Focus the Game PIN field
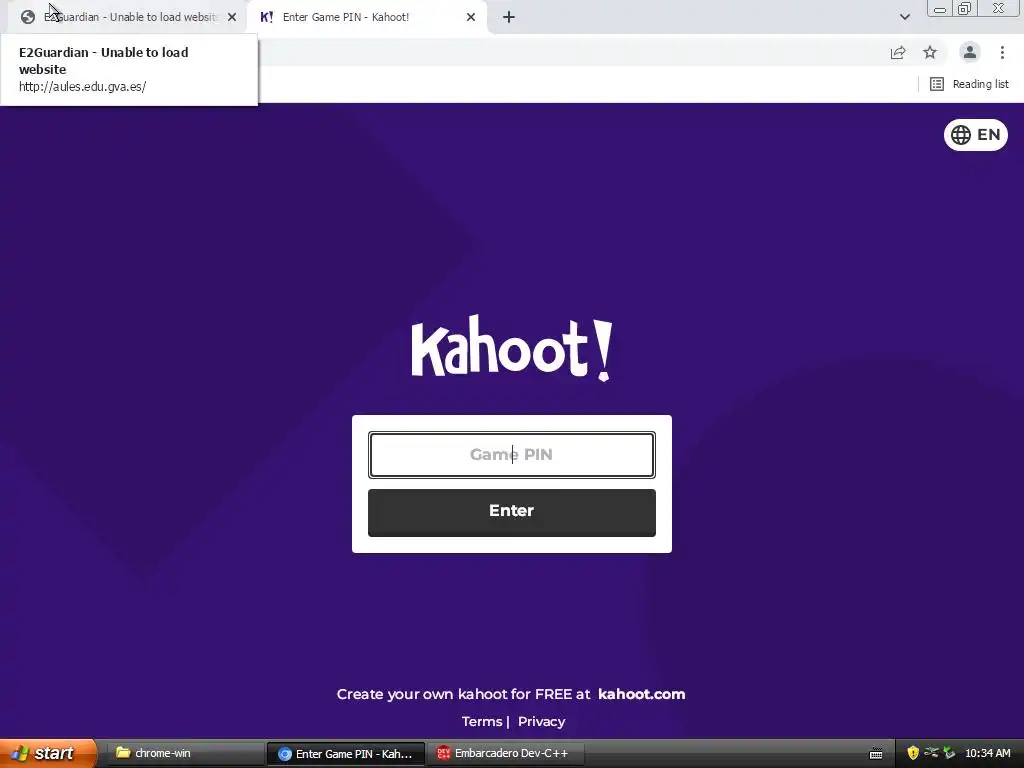The height and width of the screenshot is (768, 1024). click(511, 455)
